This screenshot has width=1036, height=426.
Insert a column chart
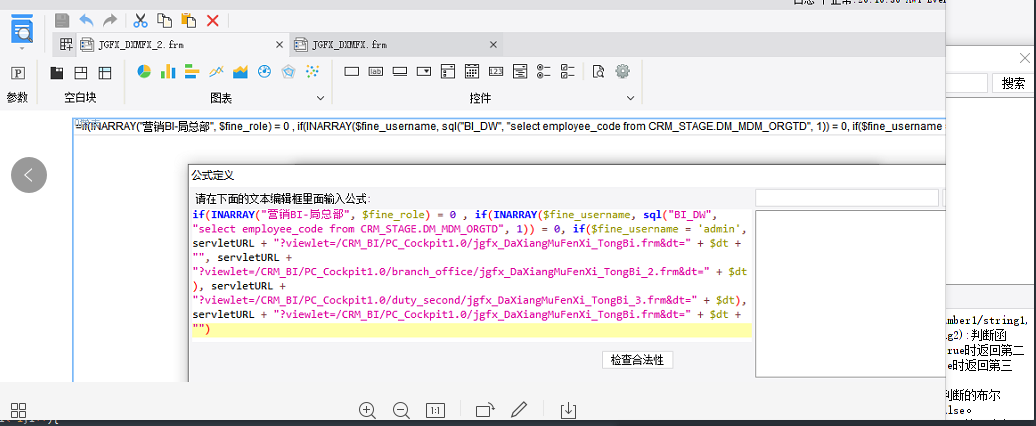click(168, 71)
